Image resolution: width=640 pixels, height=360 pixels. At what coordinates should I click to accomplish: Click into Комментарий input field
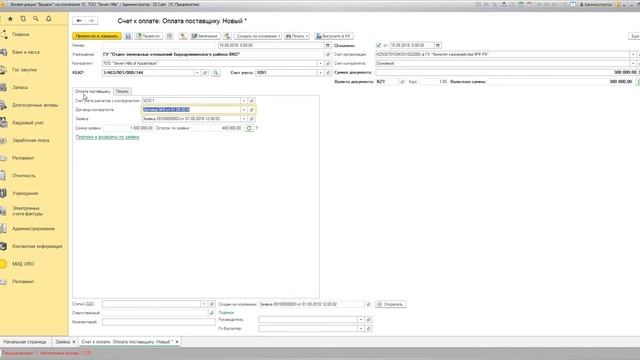159,322
